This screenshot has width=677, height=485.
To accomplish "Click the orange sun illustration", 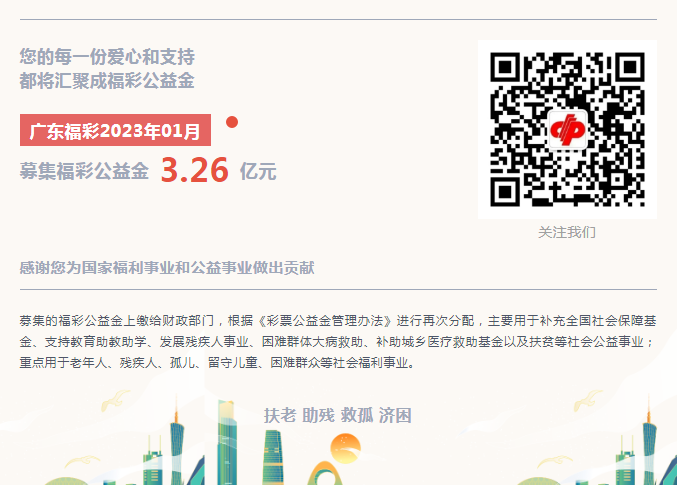I will 345,449.
